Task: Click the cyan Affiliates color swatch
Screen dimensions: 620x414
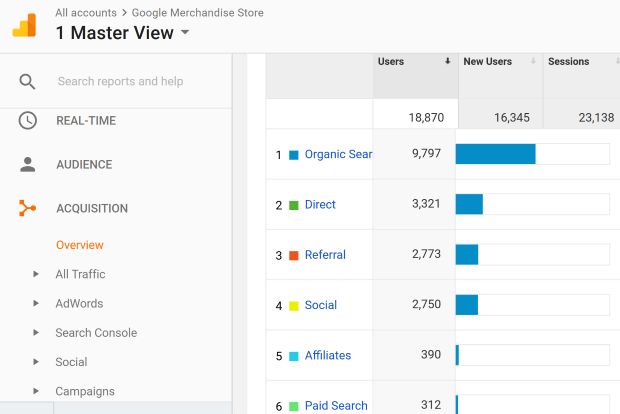Action: pos(294,356)
